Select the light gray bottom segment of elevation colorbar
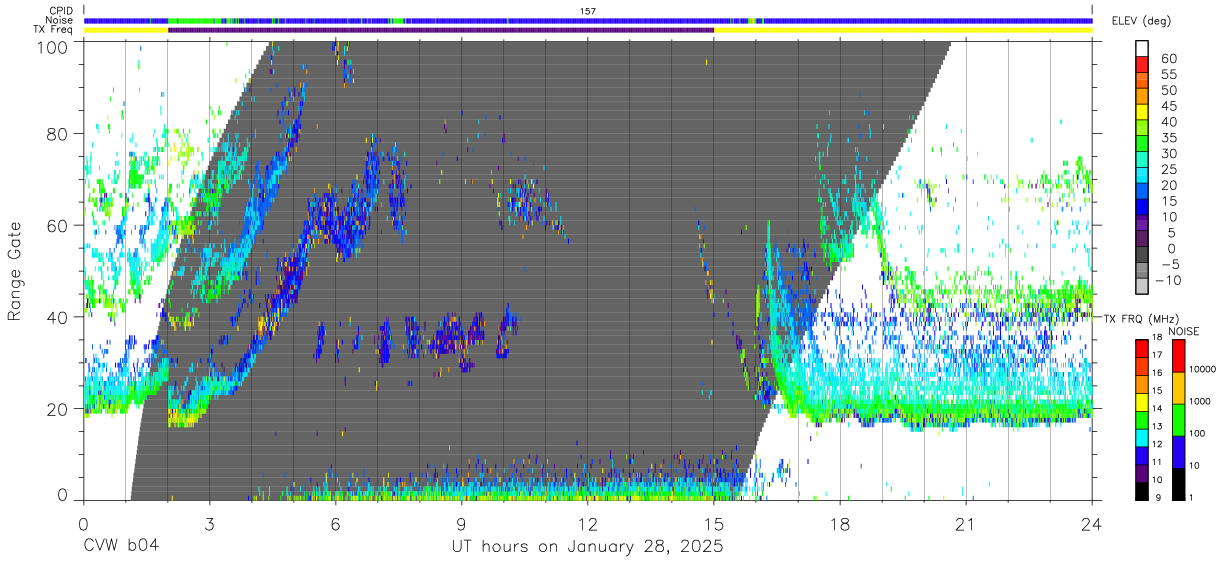This screenshot has height=567, width=1228. pyautogui.click(x=1142, y=285)
